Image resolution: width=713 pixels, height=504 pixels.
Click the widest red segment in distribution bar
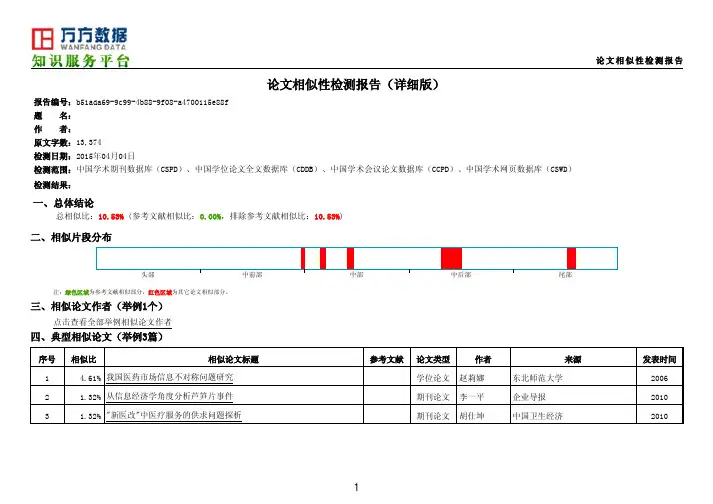click(451, 258)
